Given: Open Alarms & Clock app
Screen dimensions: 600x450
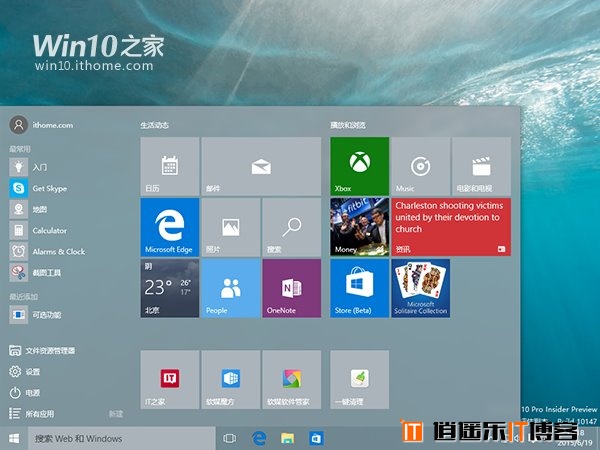Looking at the screenshot, I should point(47,251).
